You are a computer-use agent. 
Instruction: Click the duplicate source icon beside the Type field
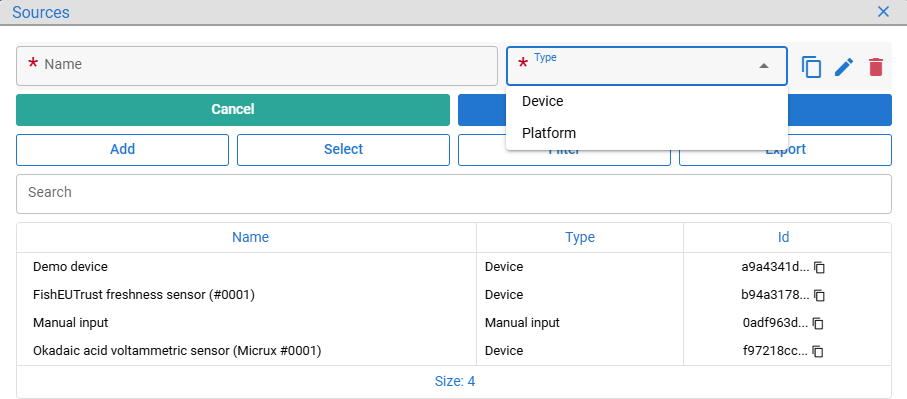pos(812,67)
